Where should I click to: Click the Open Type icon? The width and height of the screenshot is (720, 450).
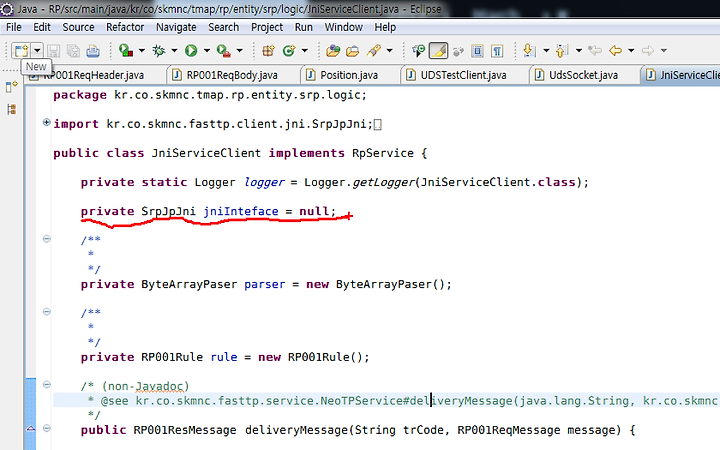point(333,51)
